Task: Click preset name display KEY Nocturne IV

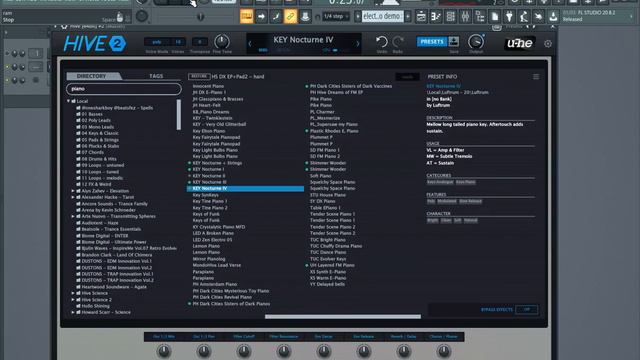Action: click(303, 40)
